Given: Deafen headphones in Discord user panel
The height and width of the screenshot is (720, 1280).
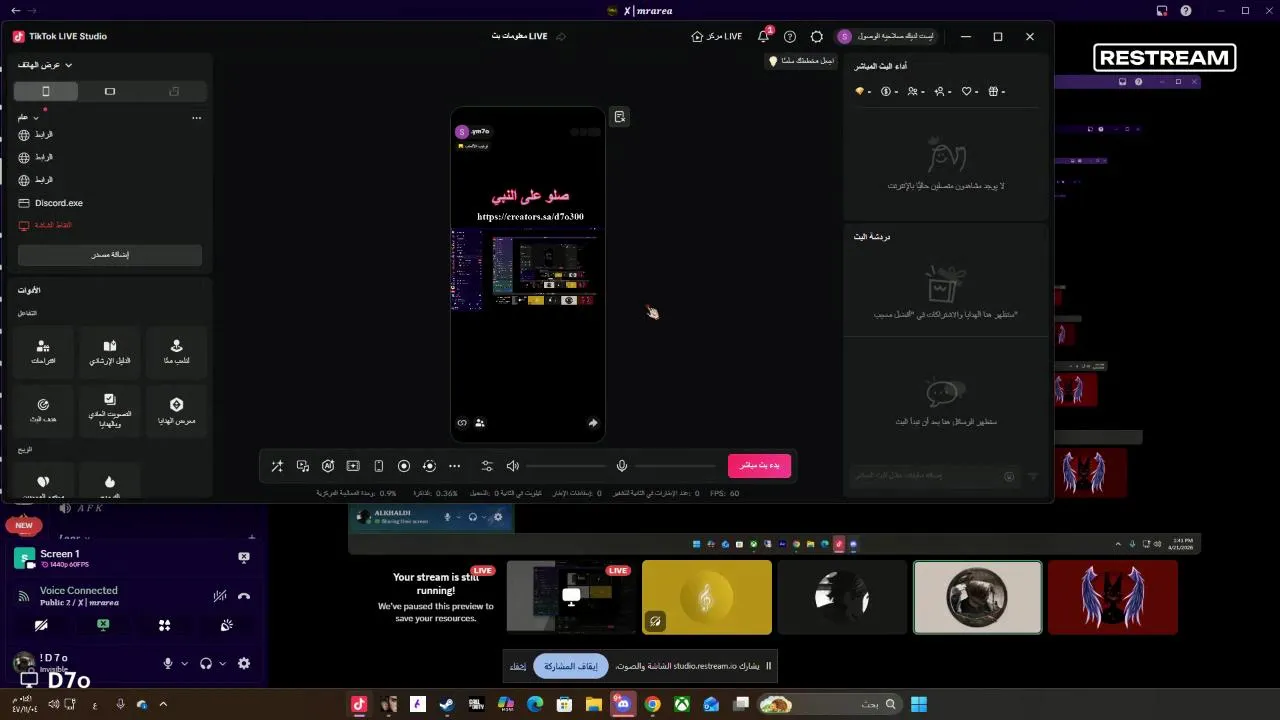Looking at the screenshot, I should coord(205,663).
